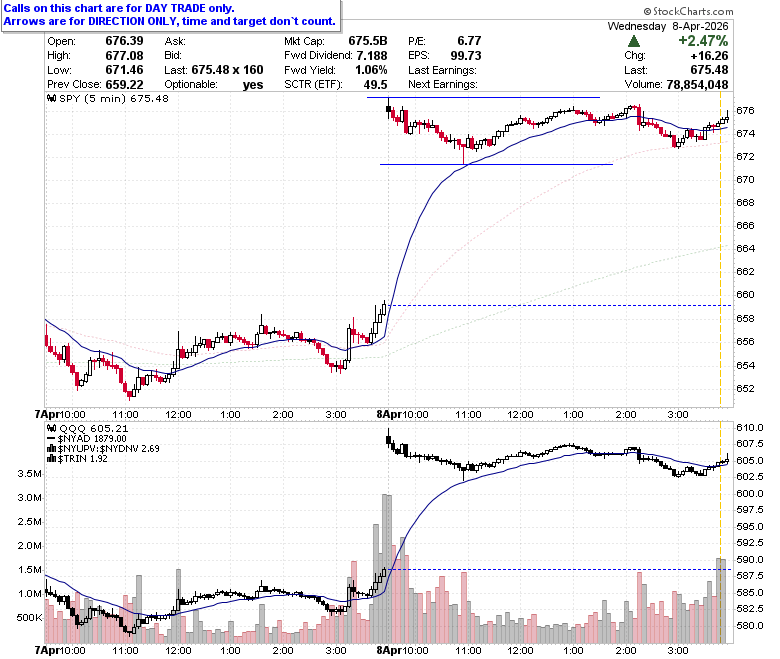The height and width of the screenshot is (659, 780).
Task: Click the QQQ candlestick icon in legend
Action: click(51, 428)
